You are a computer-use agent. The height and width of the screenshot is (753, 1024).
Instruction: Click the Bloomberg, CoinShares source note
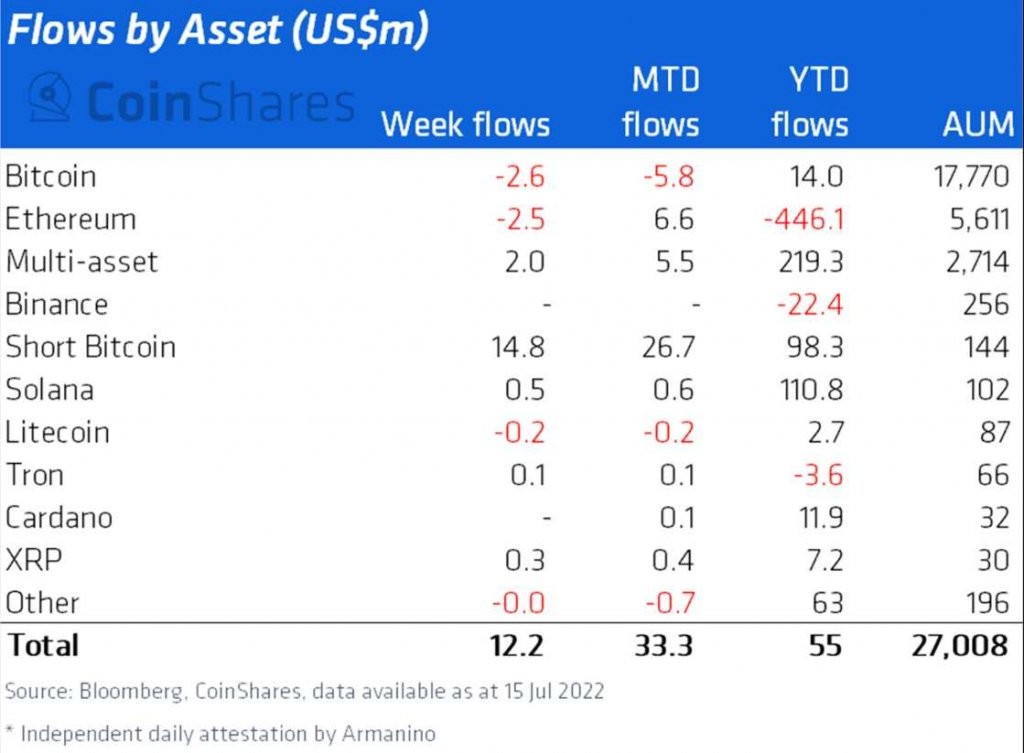(x=304, y=691)
